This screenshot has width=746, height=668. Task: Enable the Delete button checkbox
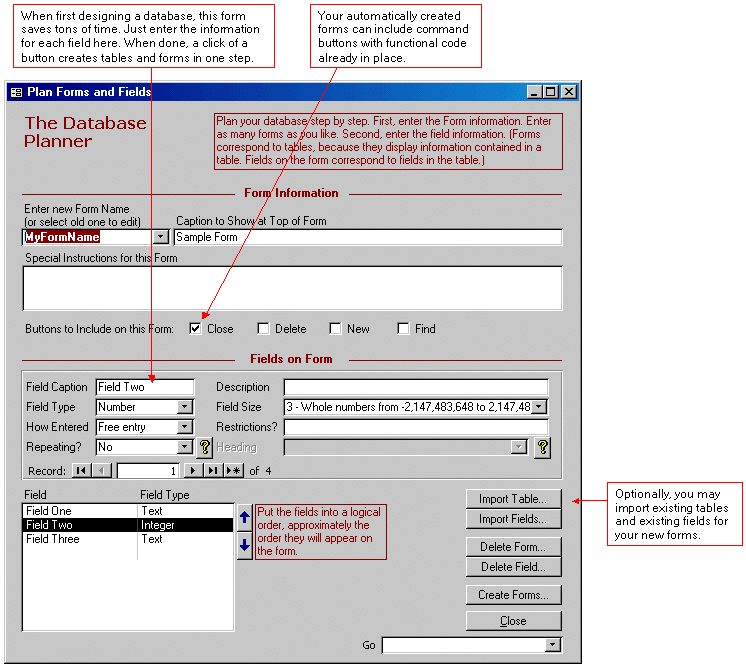(x=263, y=328)
